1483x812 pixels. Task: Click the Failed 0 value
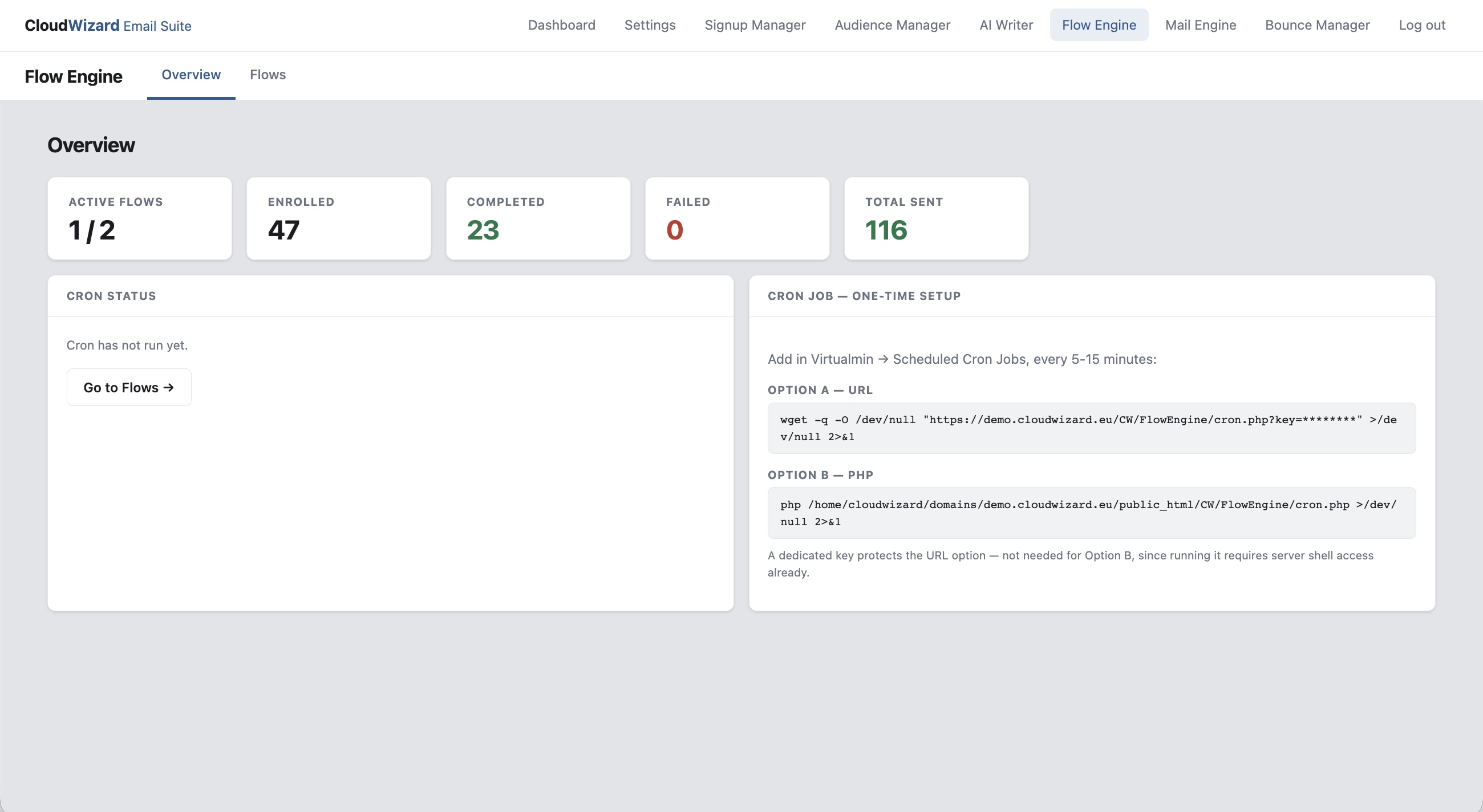pos(675,230)
